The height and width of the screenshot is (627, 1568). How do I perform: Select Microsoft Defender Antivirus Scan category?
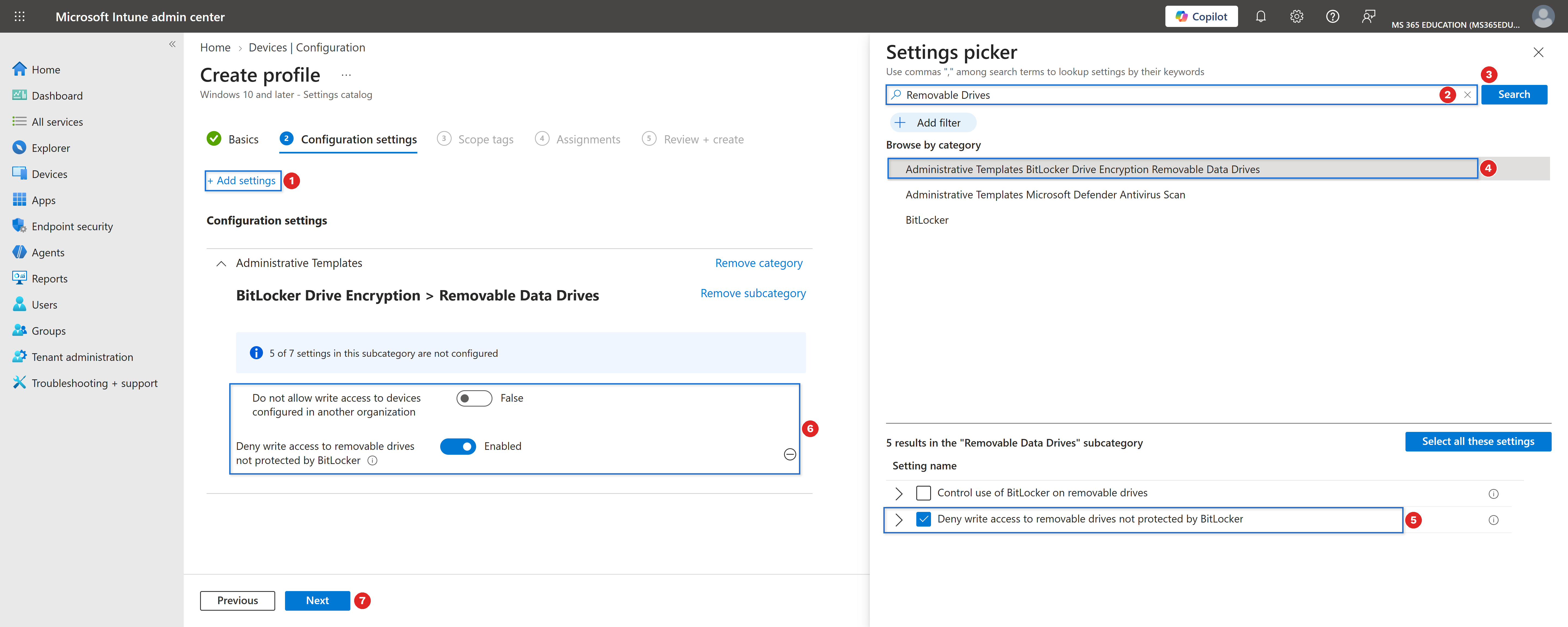(1045, 195)
